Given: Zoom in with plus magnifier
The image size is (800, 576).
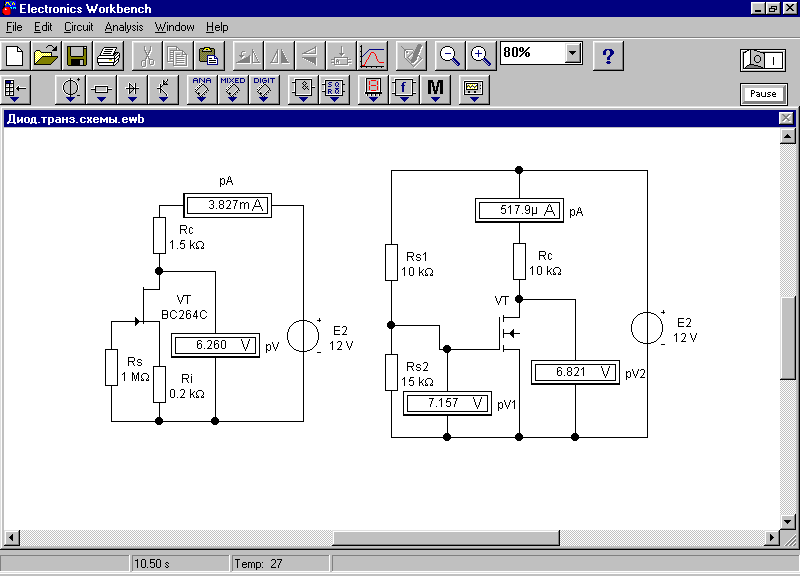Looking at the screenshot, I should (x=481, y=56).
